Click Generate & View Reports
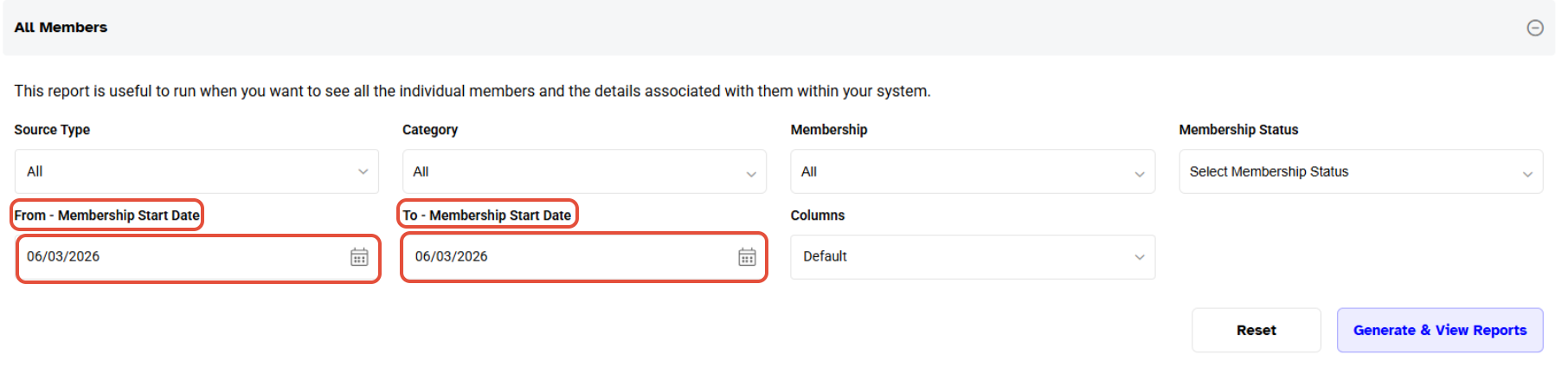Screen dimensions: 1568x374 1439,330
